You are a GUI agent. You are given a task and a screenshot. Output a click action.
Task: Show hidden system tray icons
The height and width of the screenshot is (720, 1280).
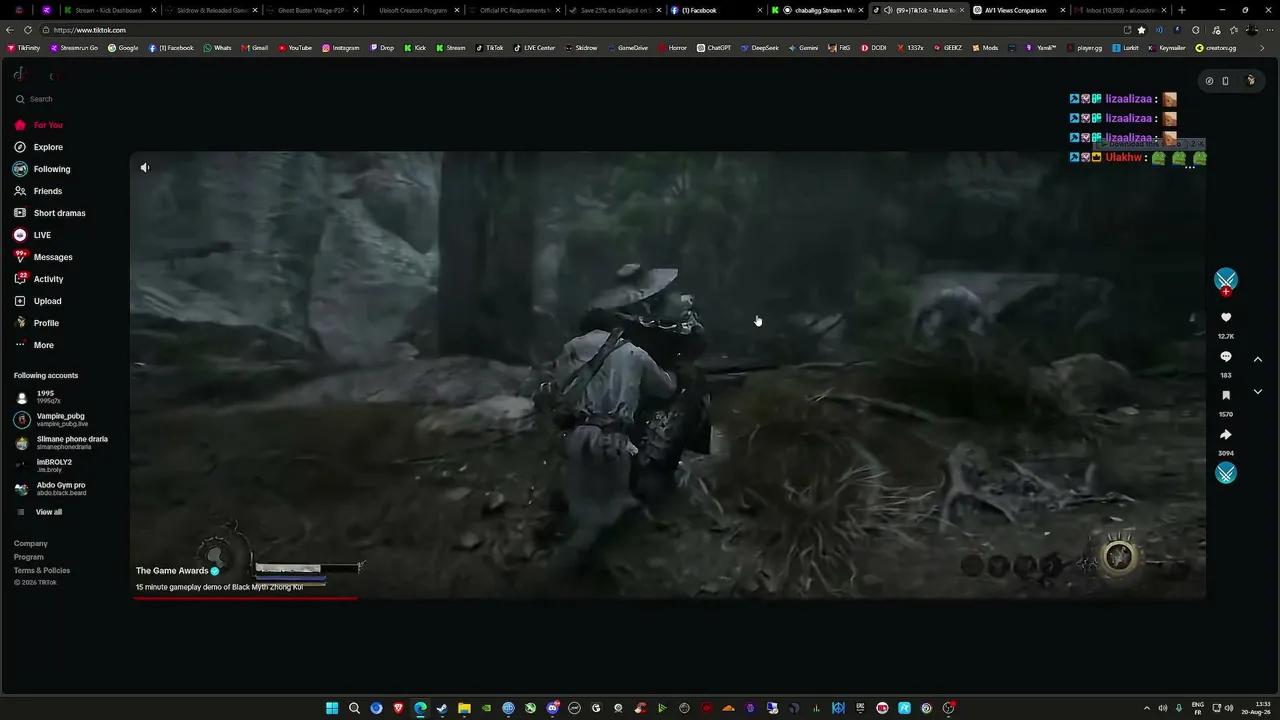click(1147, 709)
